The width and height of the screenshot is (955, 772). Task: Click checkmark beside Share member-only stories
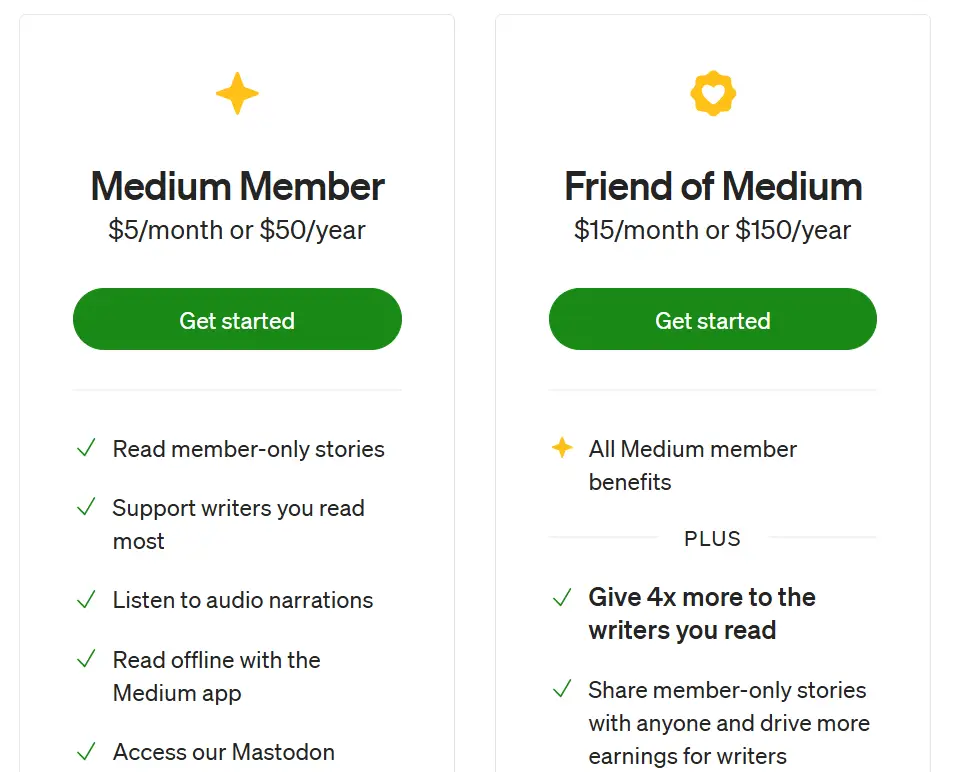(x=563, y=690)
